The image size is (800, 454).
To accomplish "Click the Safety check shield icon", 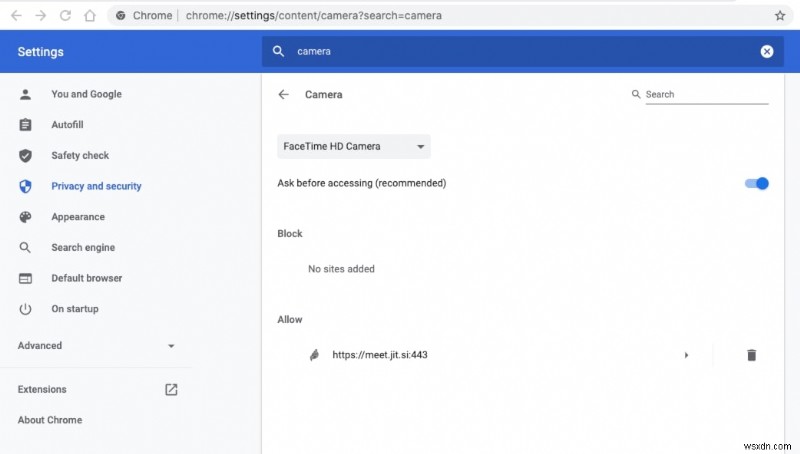I will pyautogui.click(x=25, y=156).
